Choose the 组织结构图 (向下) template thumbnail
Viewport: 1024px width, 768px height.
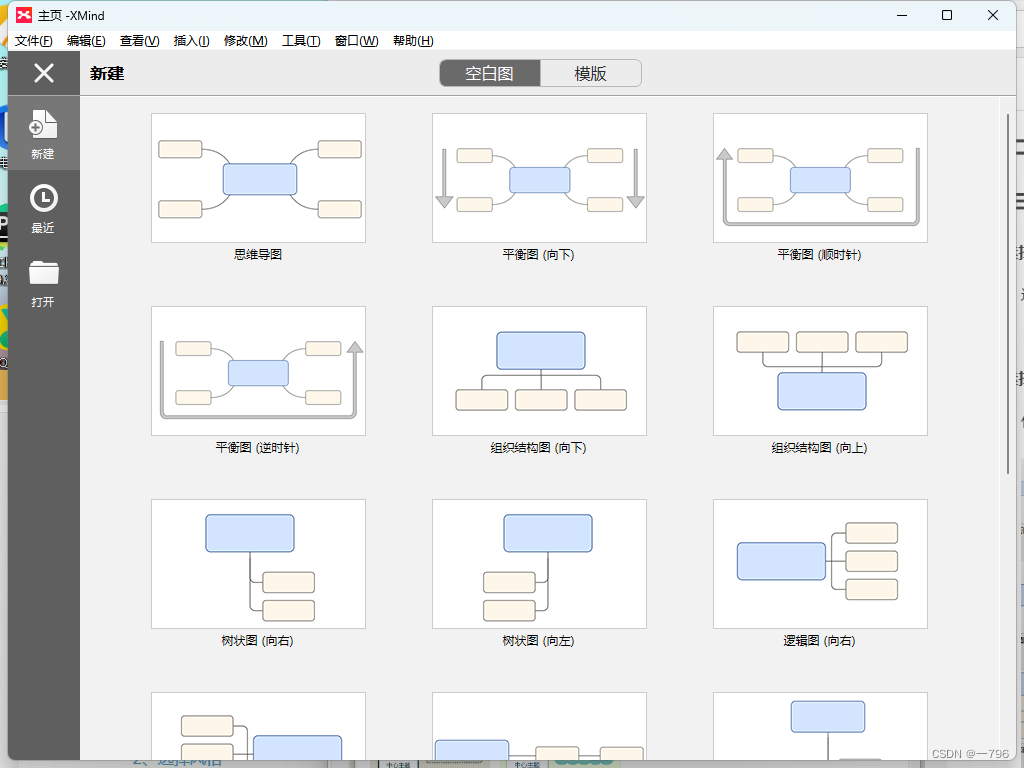(x=539, y=371)
